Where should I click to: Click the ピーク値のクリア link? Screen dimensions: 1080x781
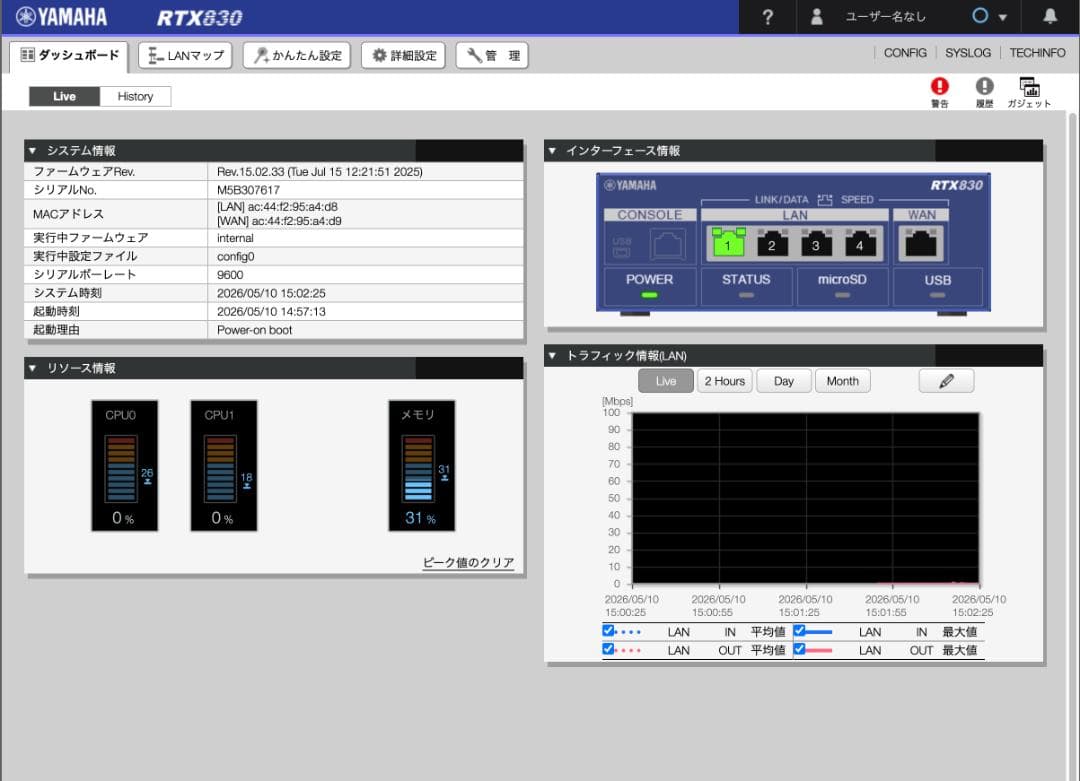468,562
